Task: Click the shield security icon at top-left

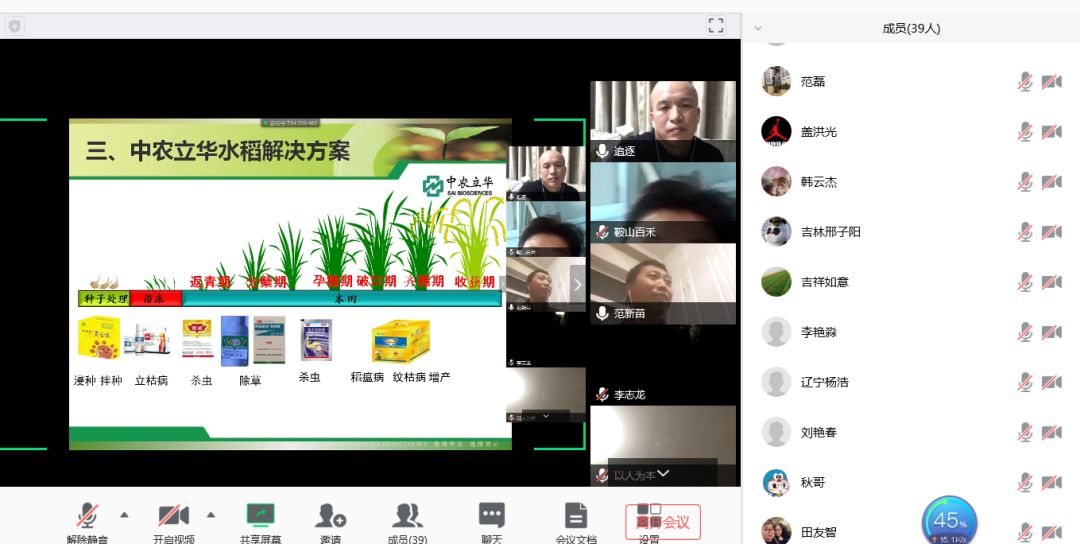Action: pos(14,26)
